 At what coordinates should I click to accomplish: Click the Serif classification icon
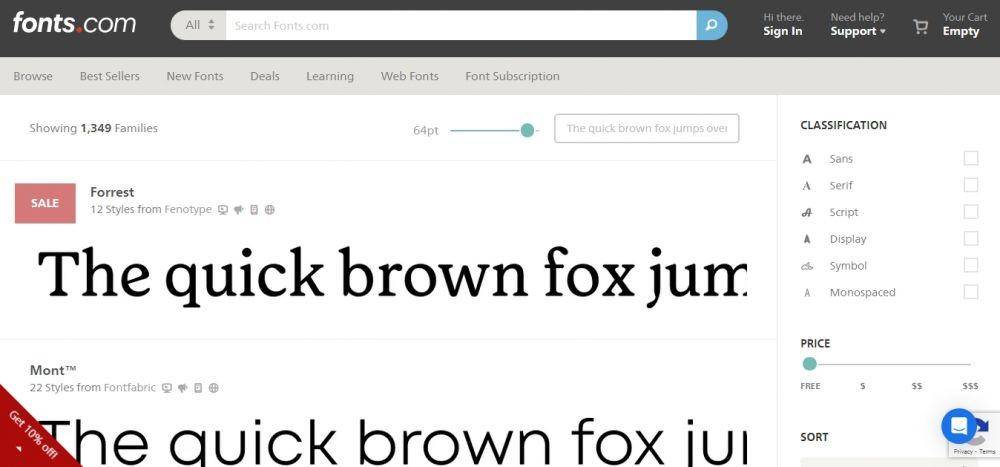pos(807,186)
